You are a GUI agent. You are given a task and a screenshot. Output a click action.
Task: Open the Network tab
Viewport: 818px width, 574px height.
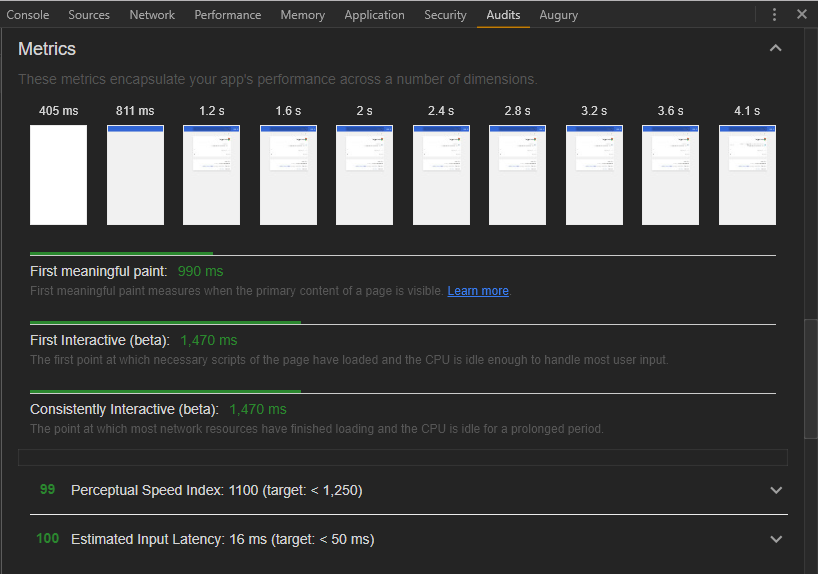tap(152, 15)
